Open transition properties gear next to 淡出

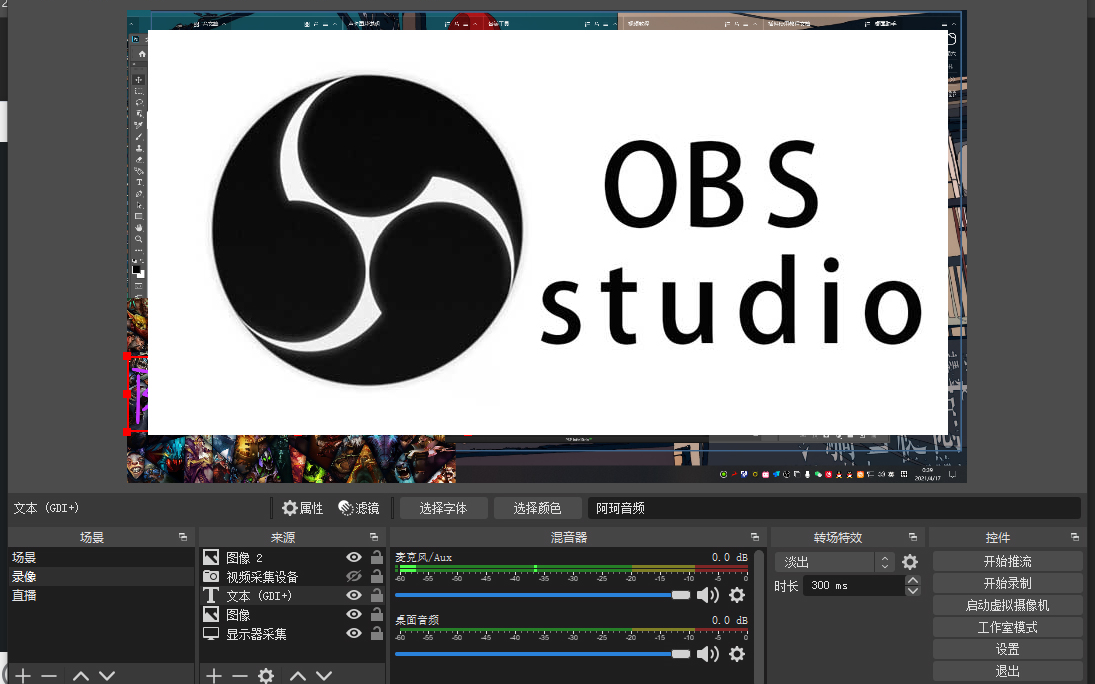pos(909,562)
